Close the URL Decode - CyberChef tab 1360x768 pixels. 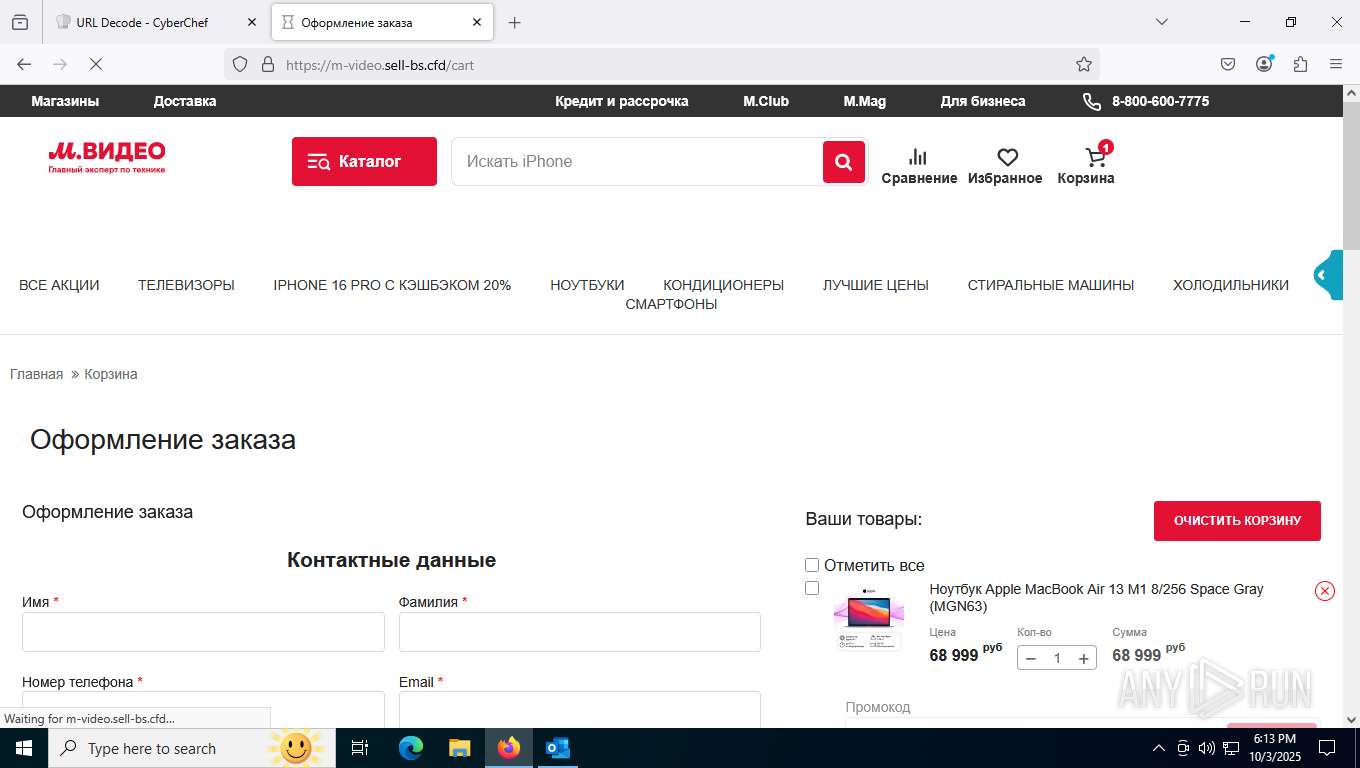(252, 22)
